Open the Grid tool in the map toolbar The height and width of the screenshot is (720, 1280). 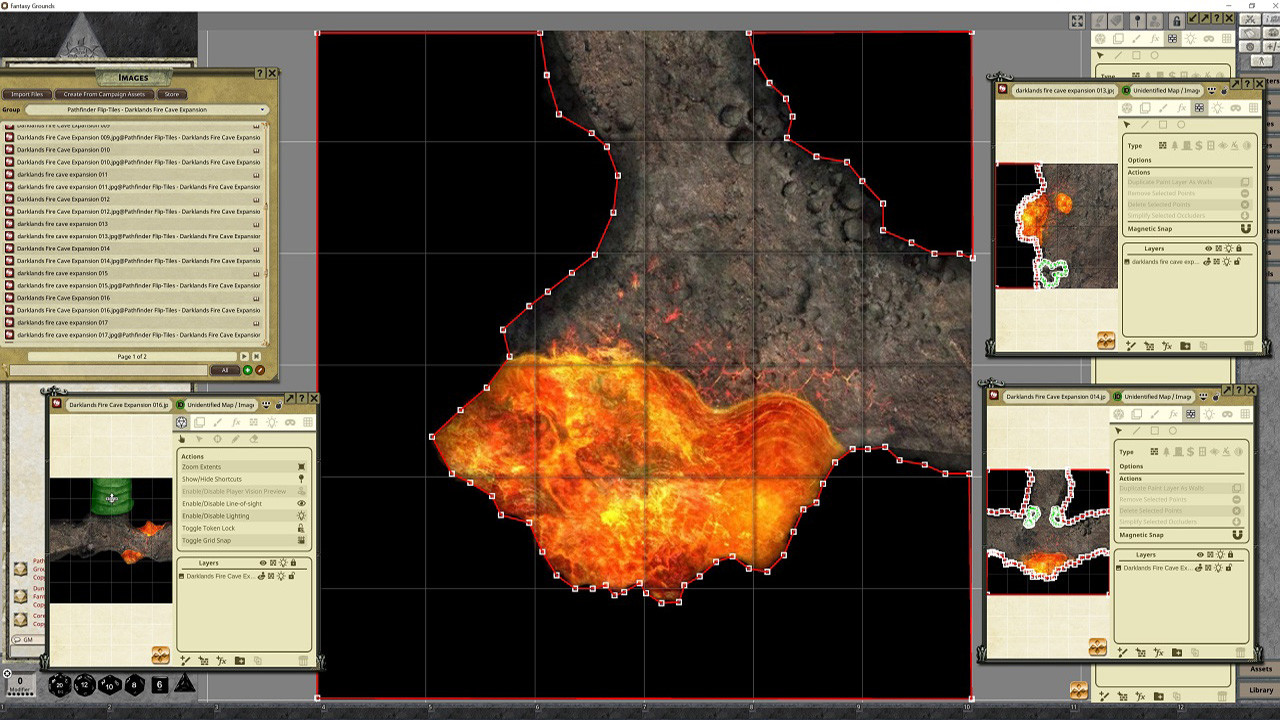[309, 422]
